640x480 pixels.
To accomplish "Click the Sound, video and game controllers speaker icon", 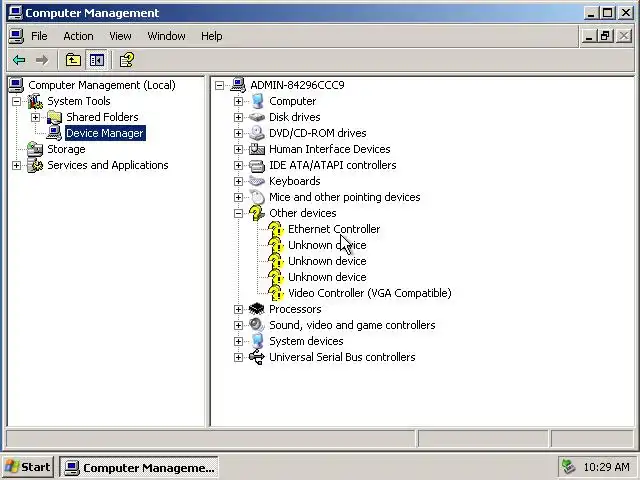I will (x=257, y=325).
